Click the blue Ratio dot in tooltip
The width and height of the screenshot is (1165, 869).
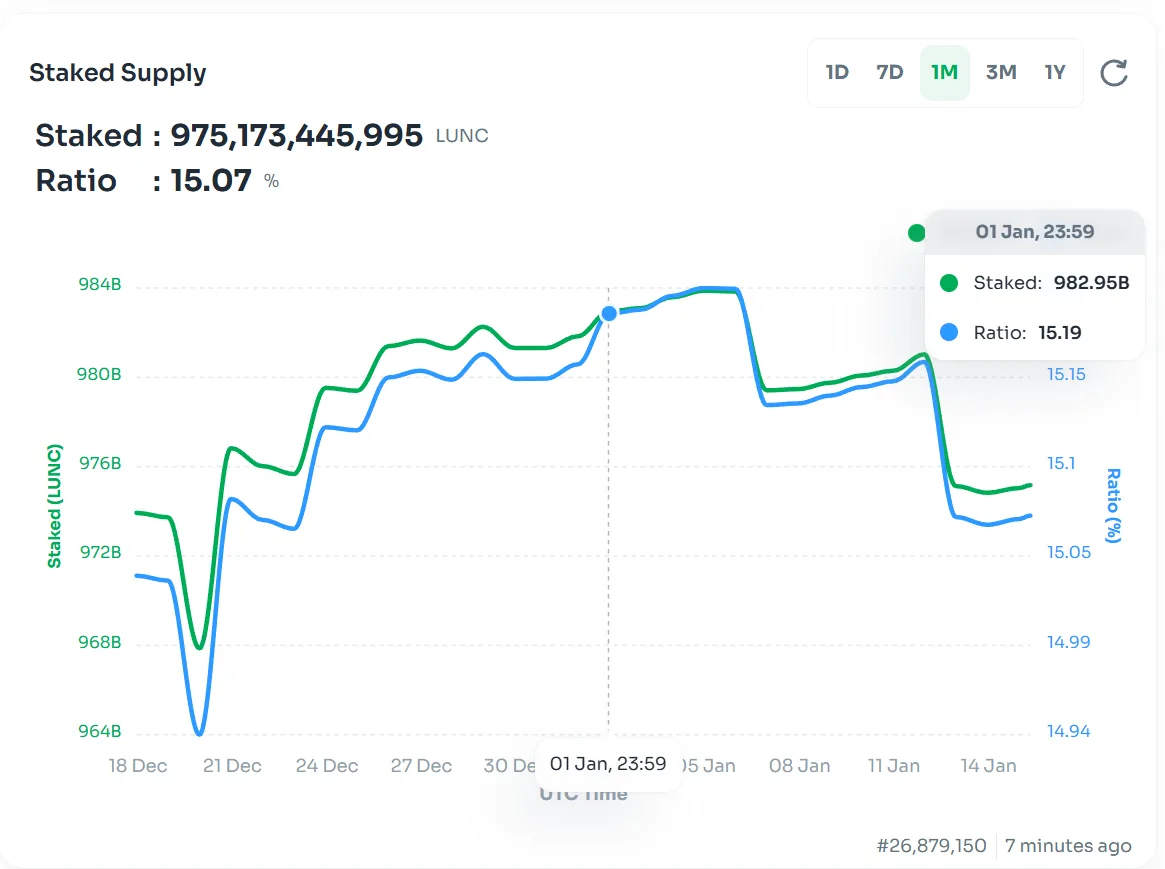click(x=948, y=333)
